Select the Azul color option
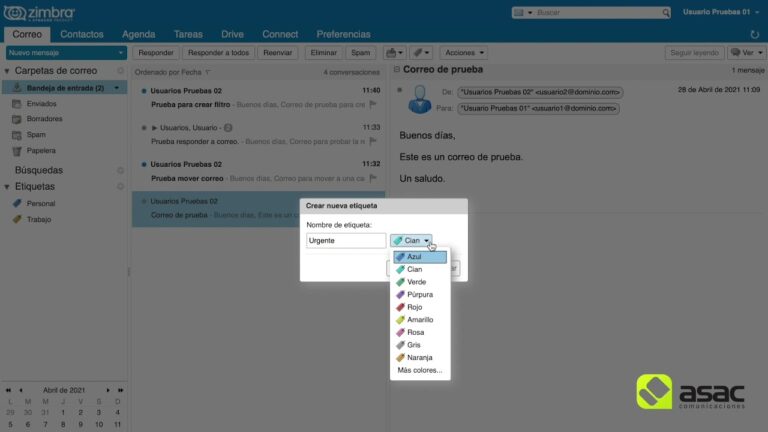 [420, 257]
